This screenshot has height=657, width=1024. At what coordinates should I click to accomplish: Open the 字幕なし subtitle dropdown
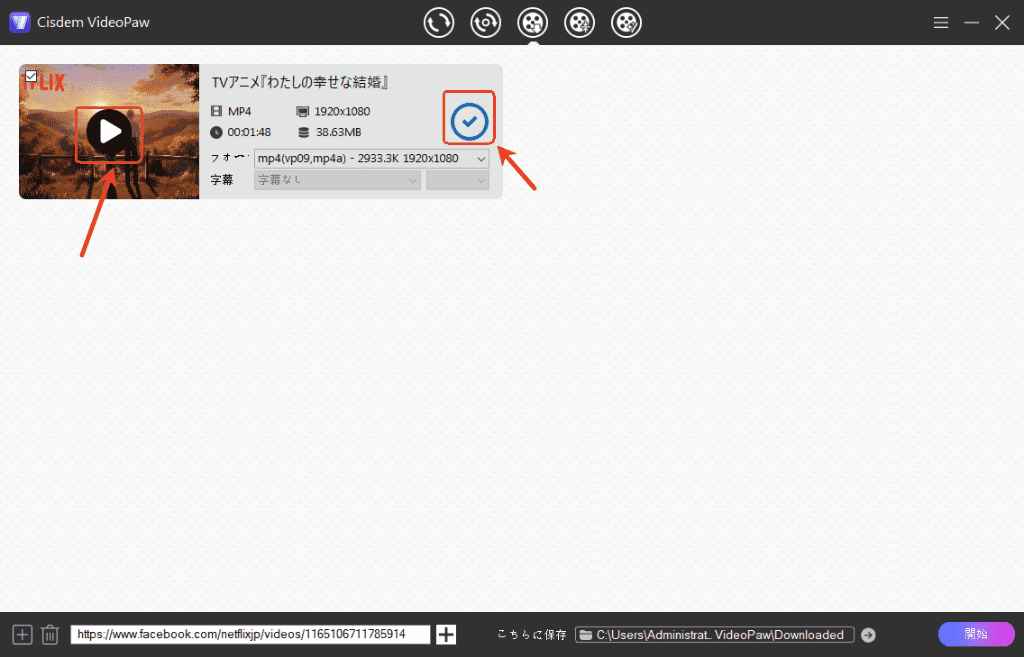click(x=337, y=180)
